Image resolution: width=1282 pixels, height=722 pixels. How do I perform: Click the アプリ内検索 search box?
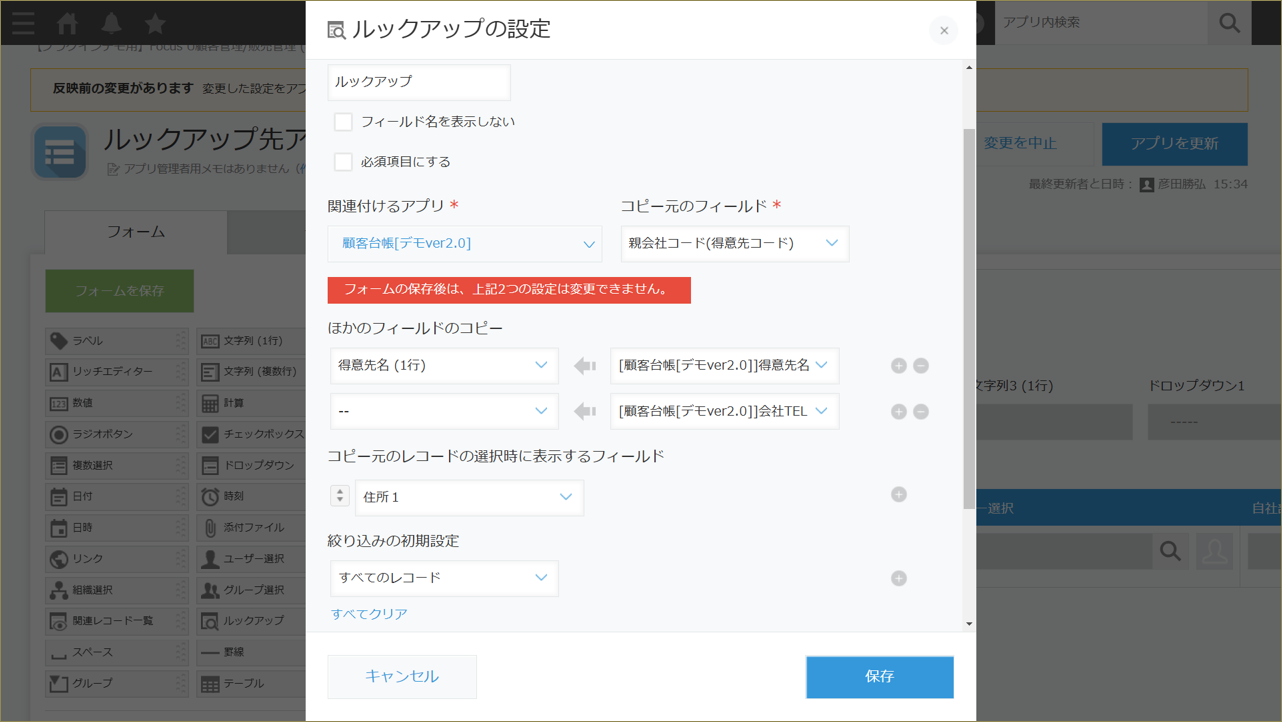[1100, 23]
